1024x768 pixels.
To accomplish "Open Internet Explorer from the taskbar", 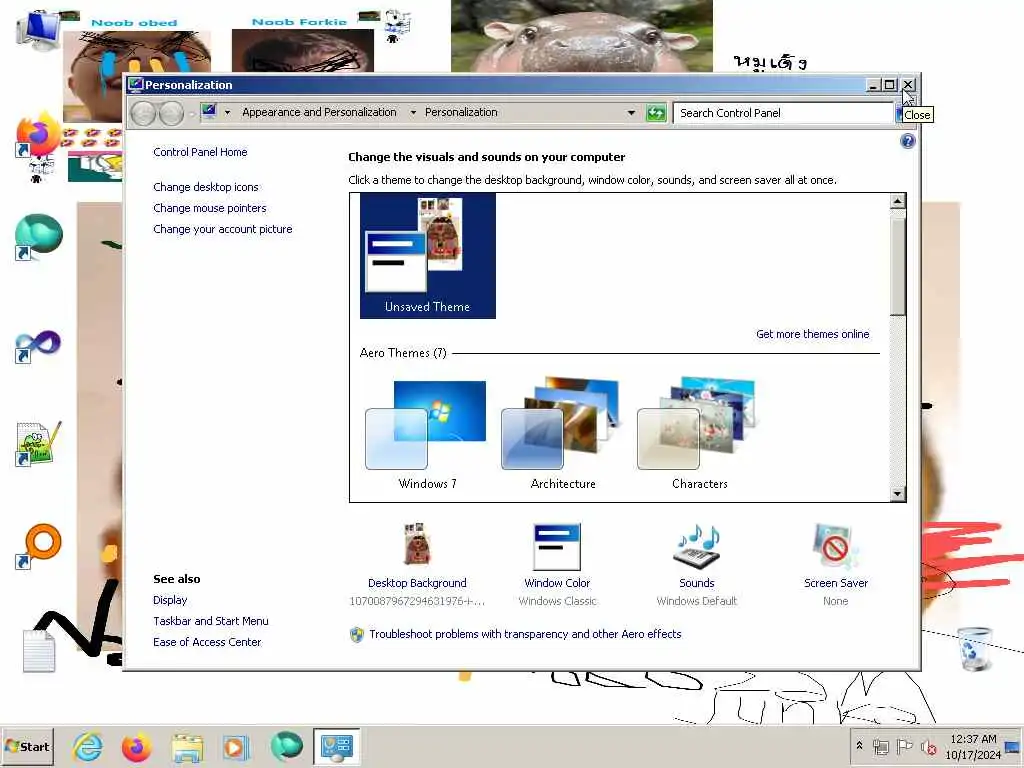I will pyautogui.click(x=88, y=746).
